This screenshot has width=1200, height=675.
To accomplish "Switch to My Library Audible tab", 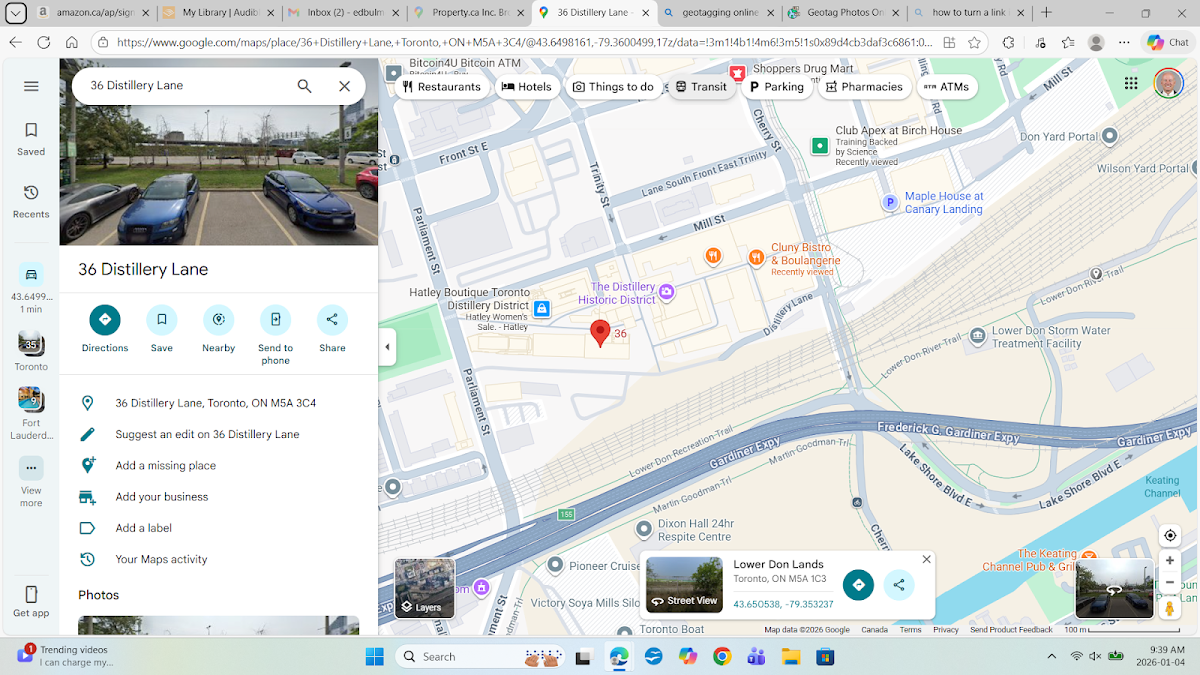I will pos(217,13).
